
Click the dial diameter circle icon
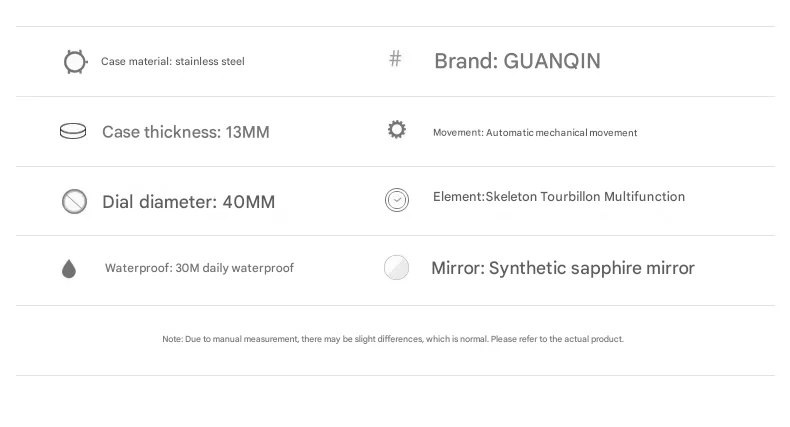75,202
